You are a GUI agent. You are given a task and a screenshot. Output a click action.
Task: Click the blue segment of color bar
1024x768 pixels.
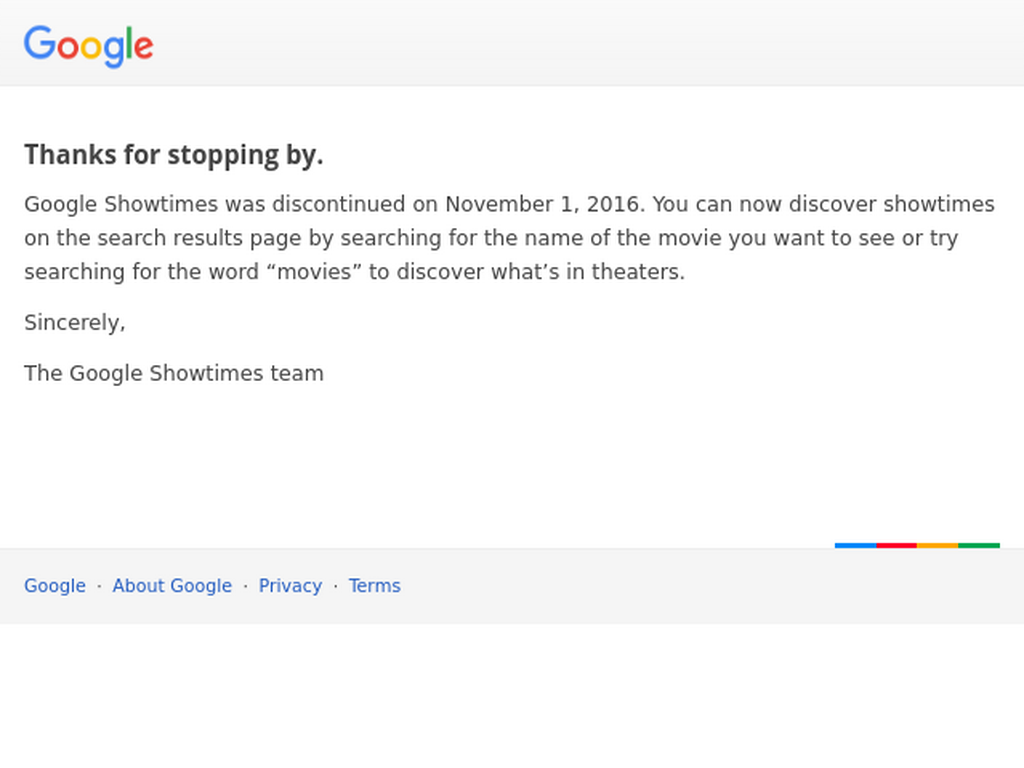[x=856, y=545]
